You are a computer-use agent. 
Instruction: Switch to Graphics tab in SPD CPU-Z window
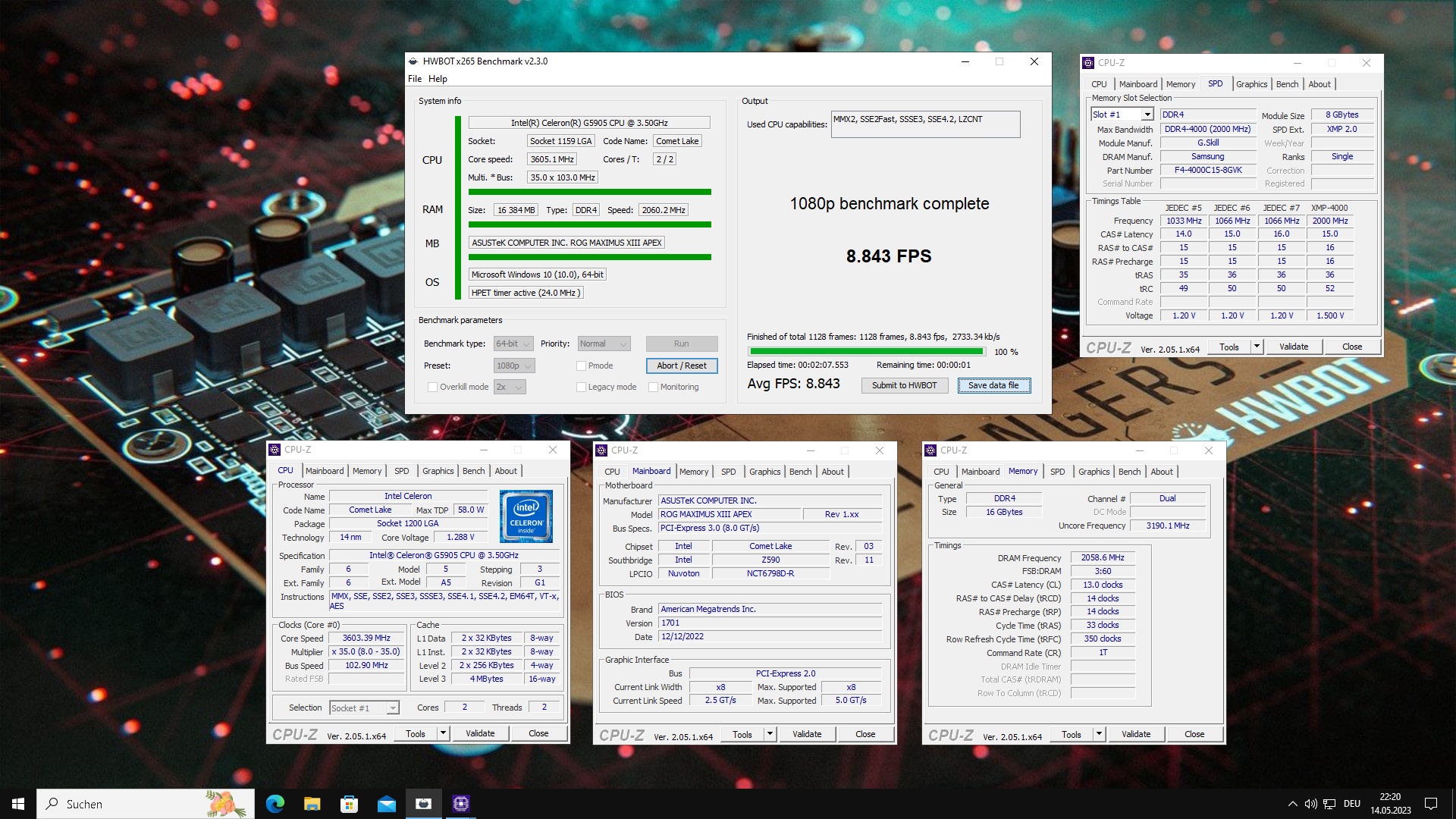tap(1251, 84)
